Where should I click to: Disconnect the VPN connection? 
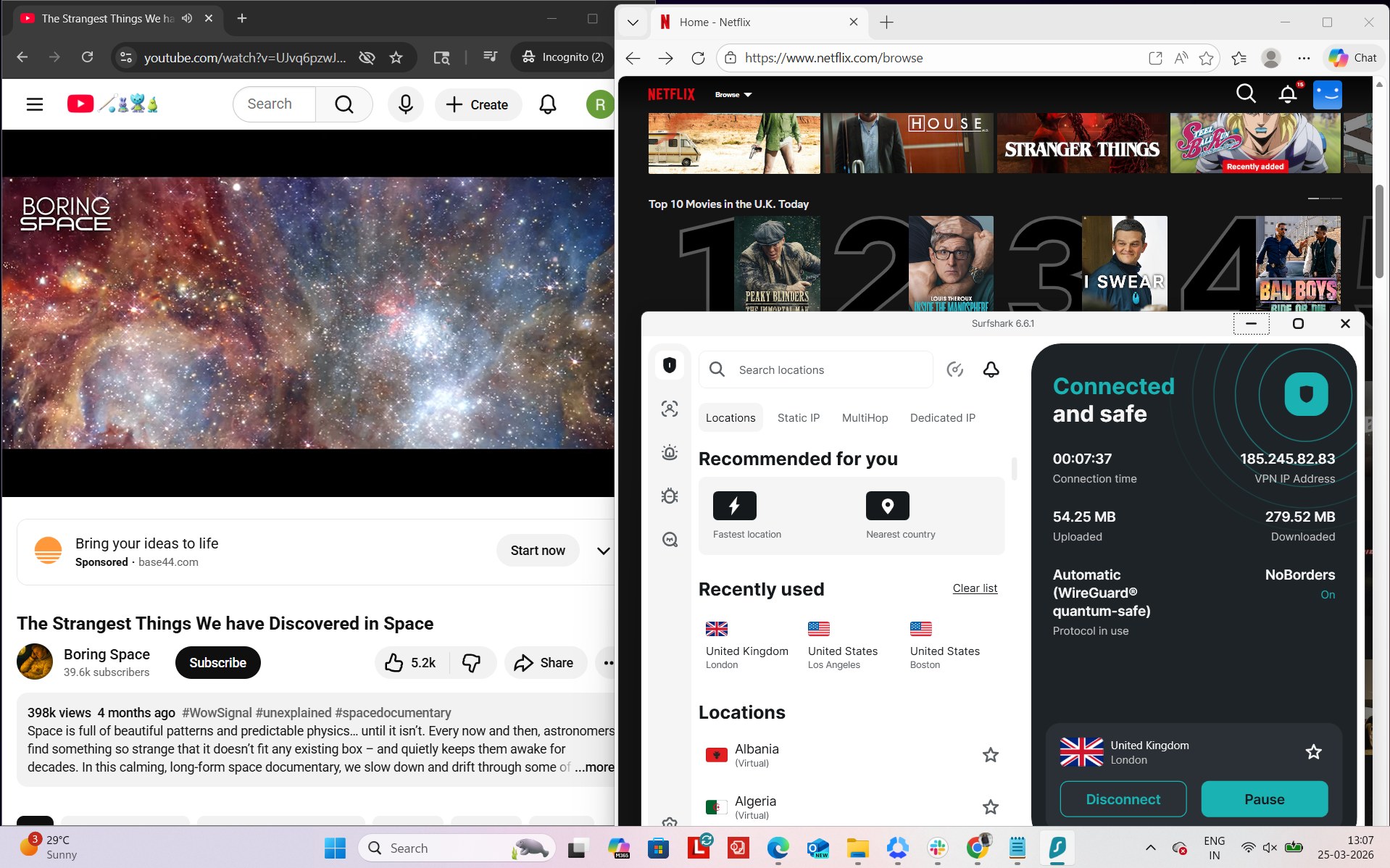pyautogui.click(x=1123, y=798)
